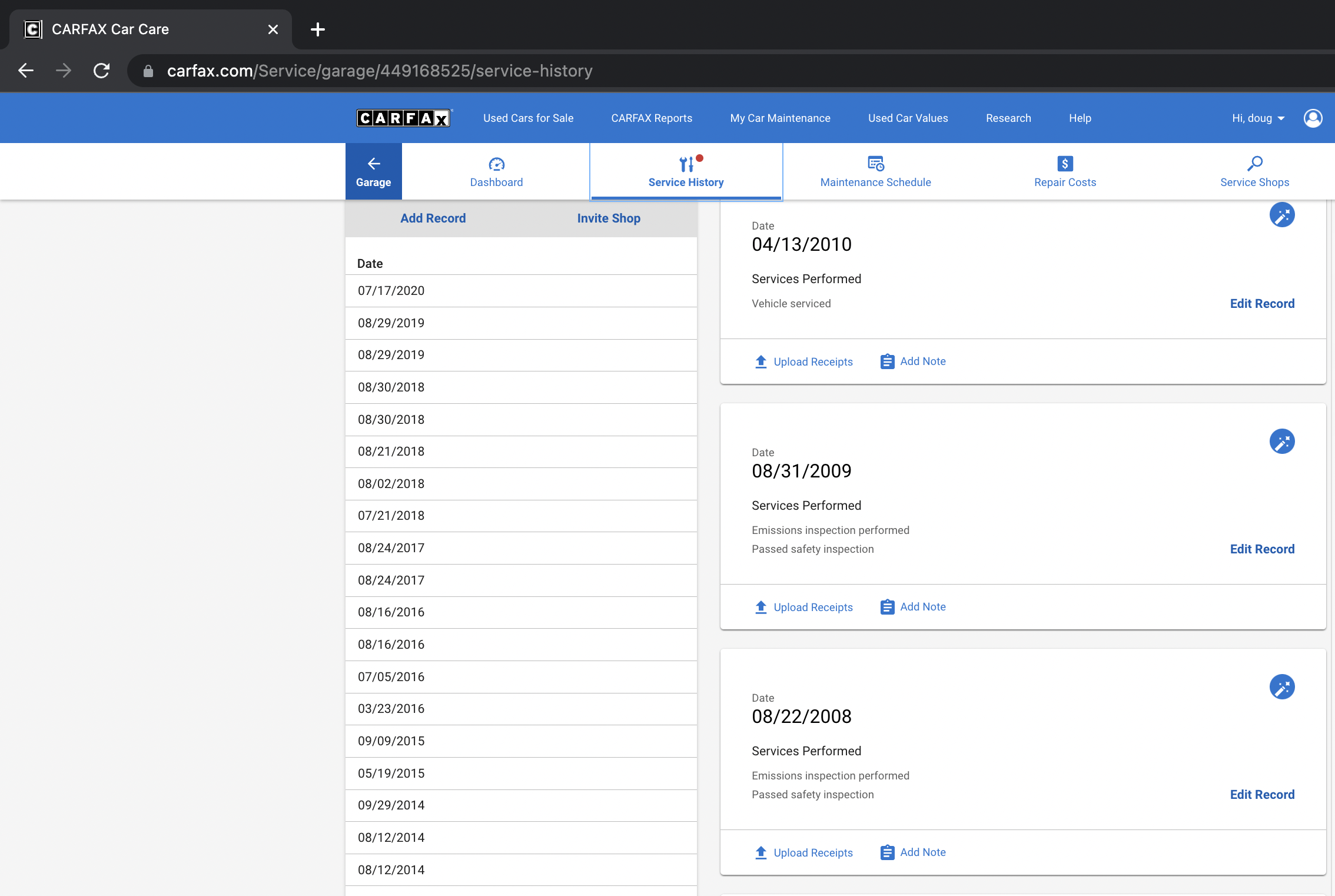Click the Date column header
This screenshot has height=896, width=1335.
coord(370,264)
